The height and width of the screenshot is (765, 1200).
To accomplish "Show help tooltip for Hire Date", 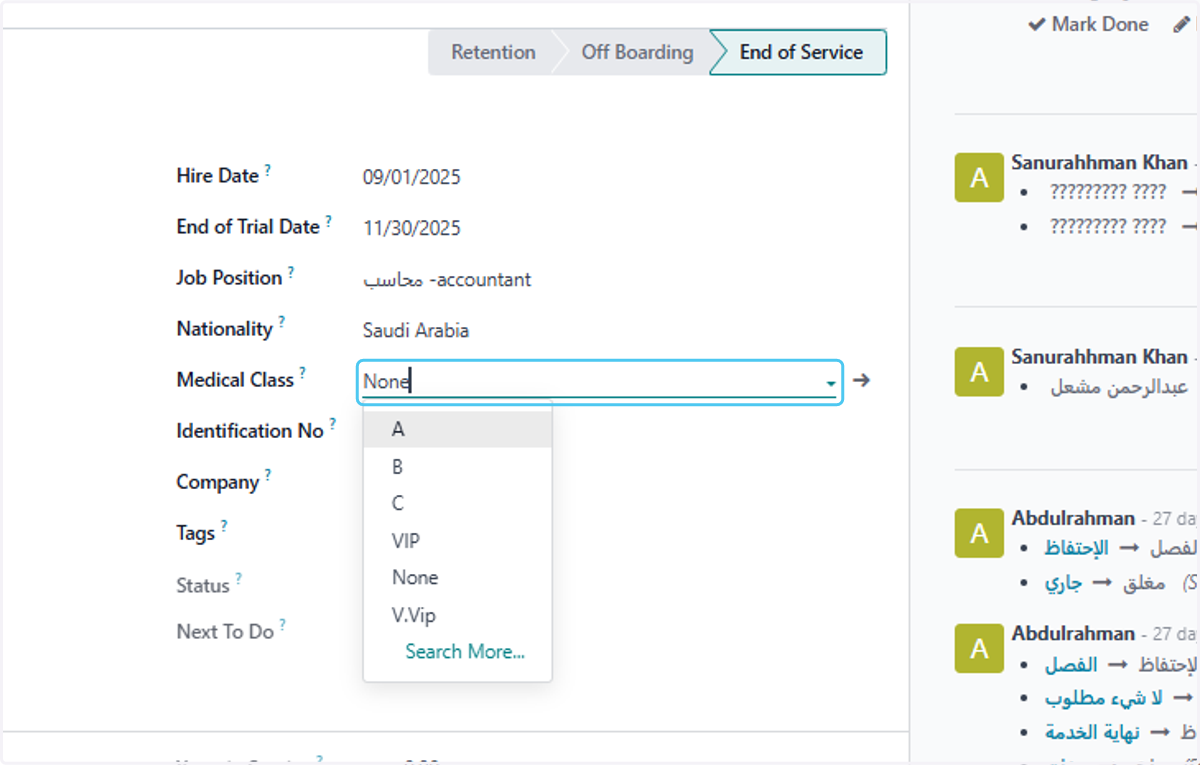I will pyautogui.click(x=268, y=170).
